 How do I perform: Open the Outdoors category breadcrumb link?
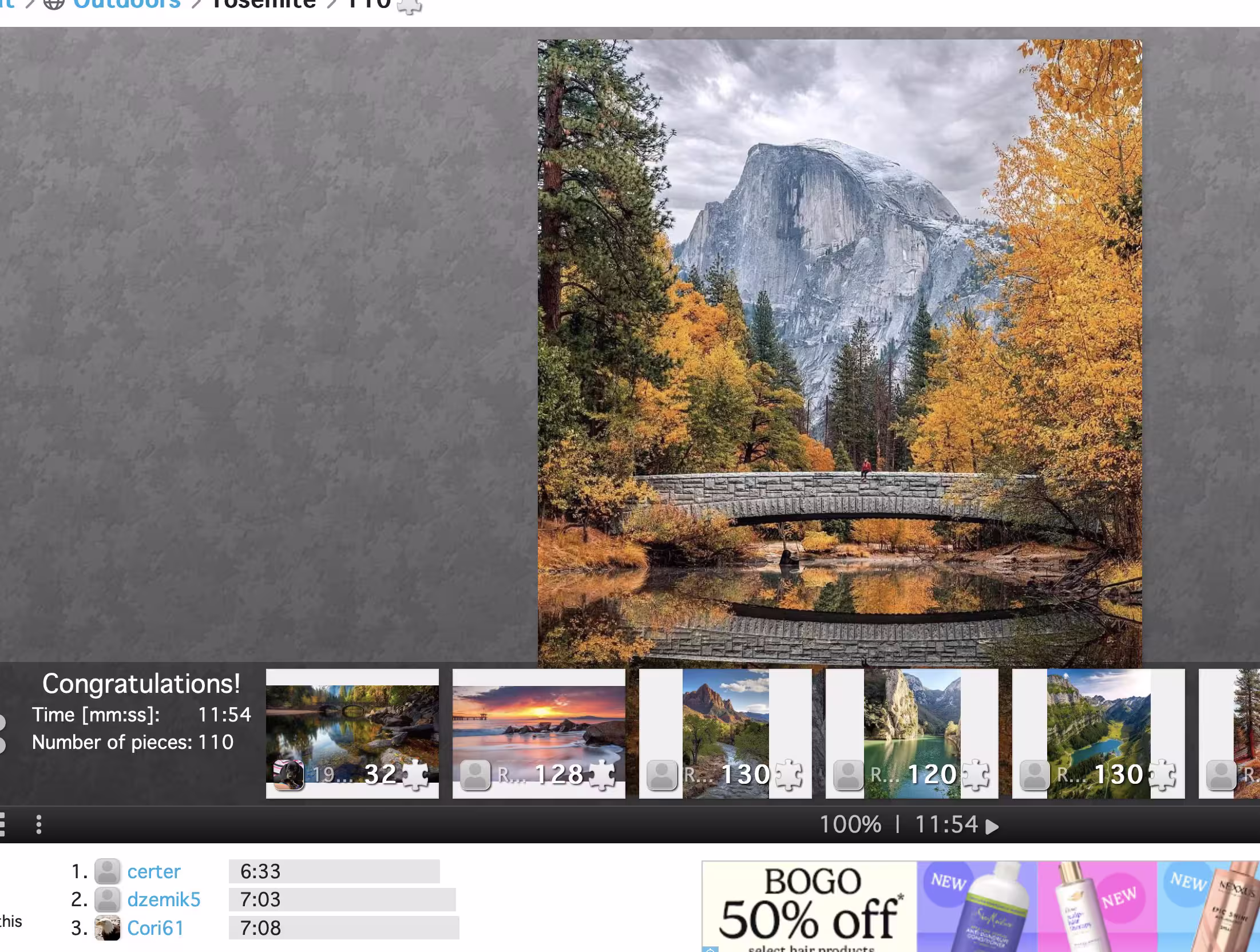tap(126, 5)
